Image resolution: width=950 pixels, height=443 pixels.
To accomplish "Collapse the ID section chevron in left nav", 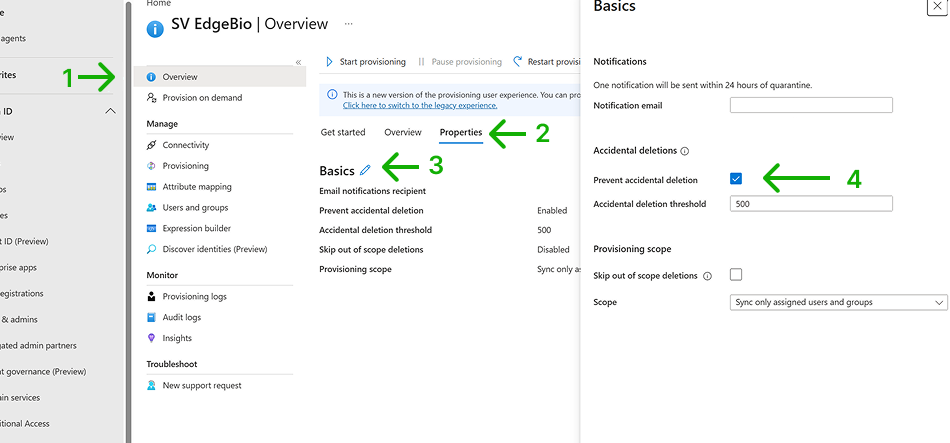I will coord(111,111).
